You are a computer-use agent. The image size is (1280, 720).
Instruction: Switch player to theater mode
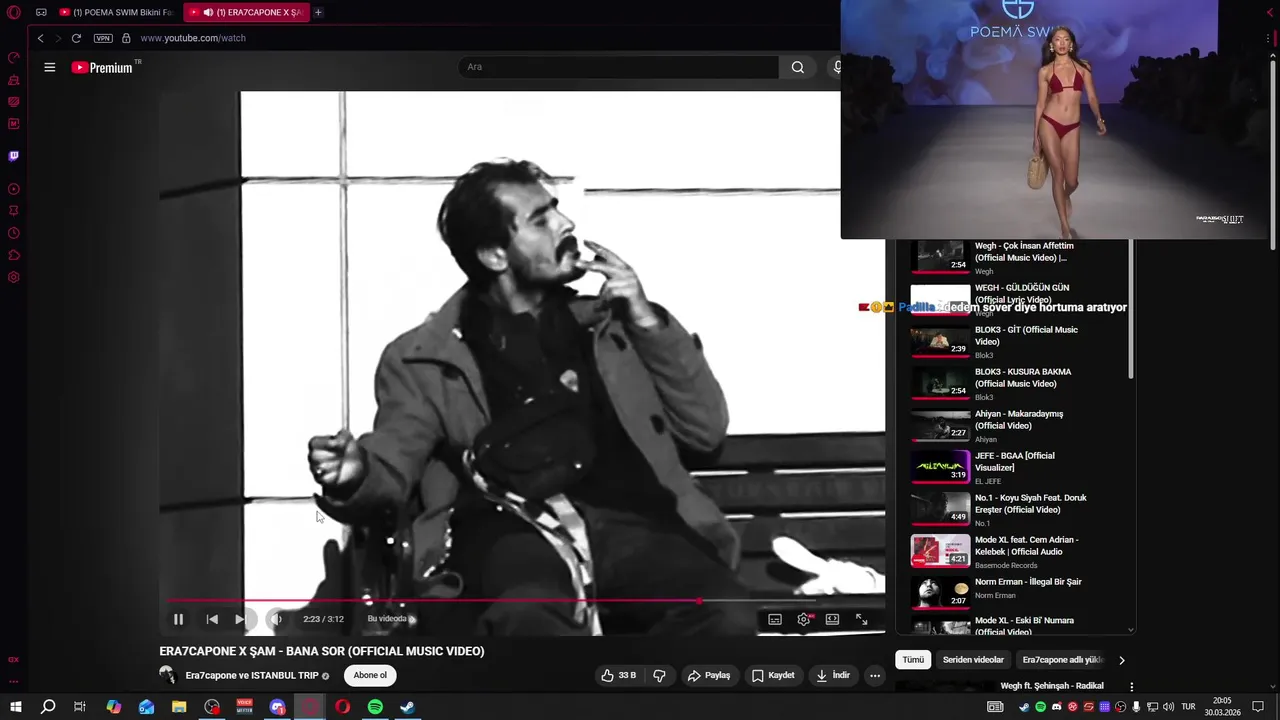click(832, 619)
